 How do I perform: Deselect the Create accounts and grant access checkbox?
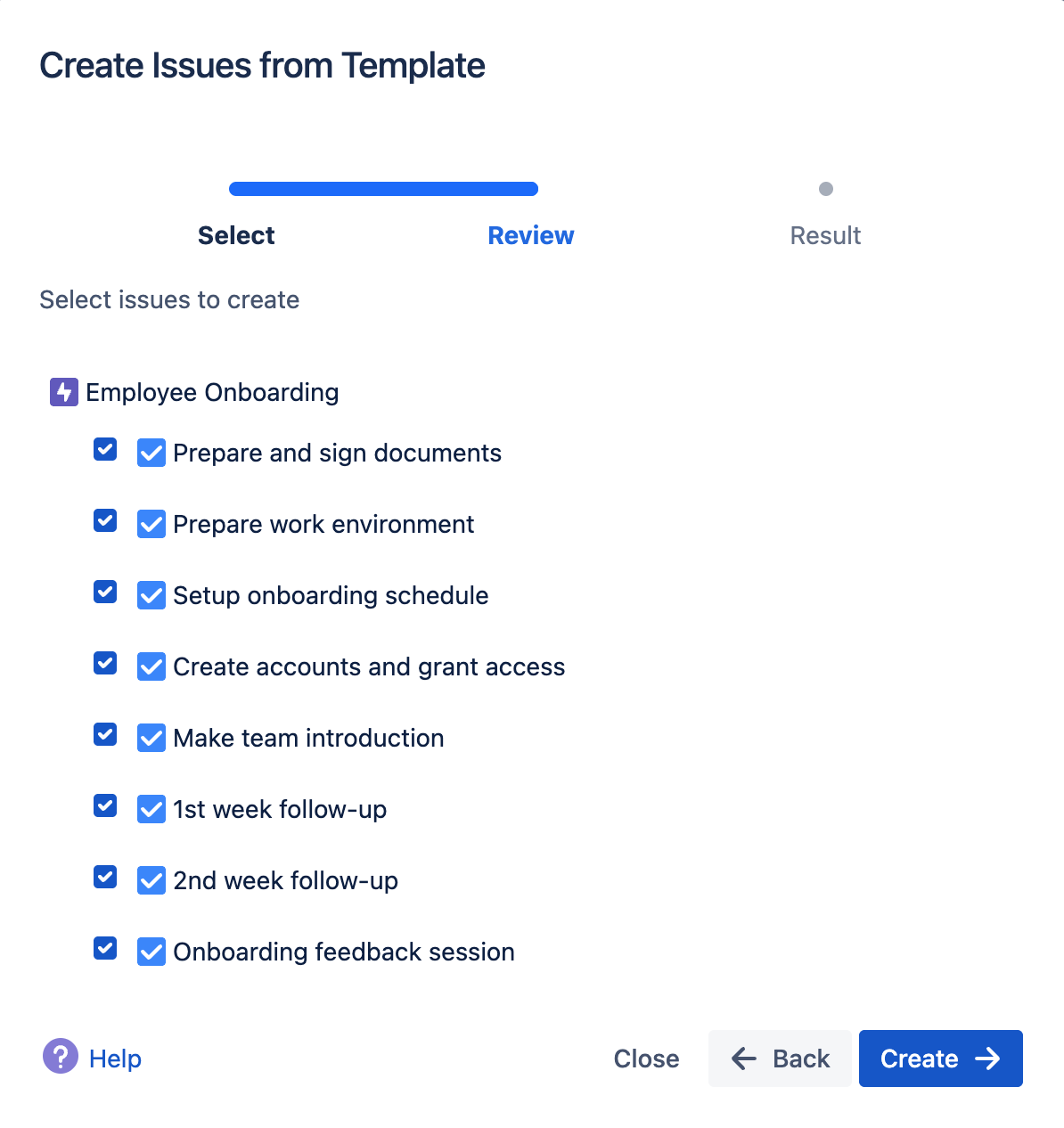pyautogui.click(x=105, y=663)
